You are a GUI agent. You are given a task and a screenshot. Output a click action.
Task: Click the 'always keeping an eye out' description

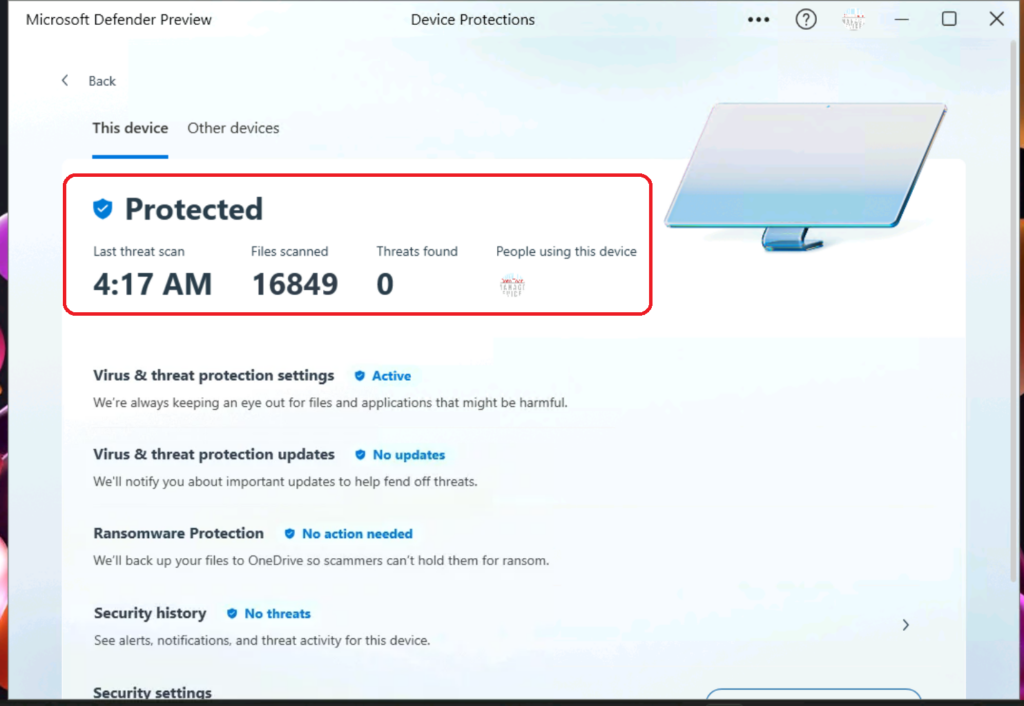(330, 403)
